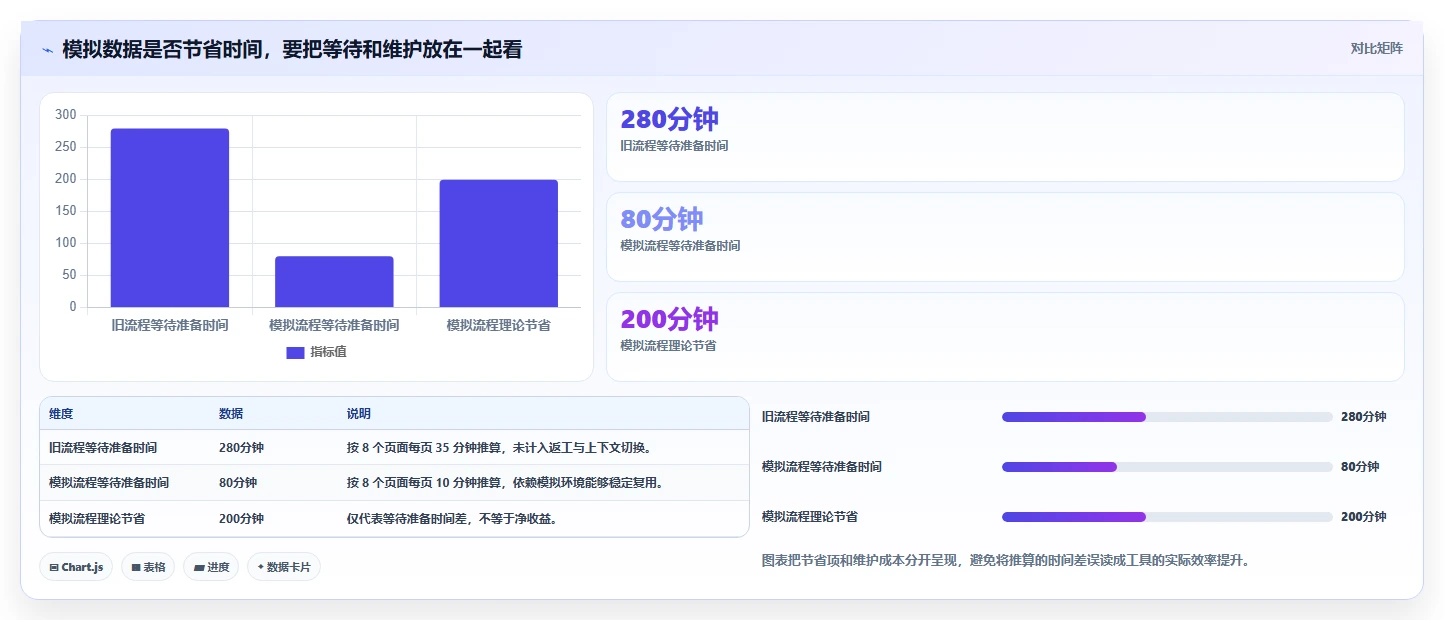Click the progress bar for 旧流程等待准备时间
1444x620 pixels.
tap(1167, 417)
